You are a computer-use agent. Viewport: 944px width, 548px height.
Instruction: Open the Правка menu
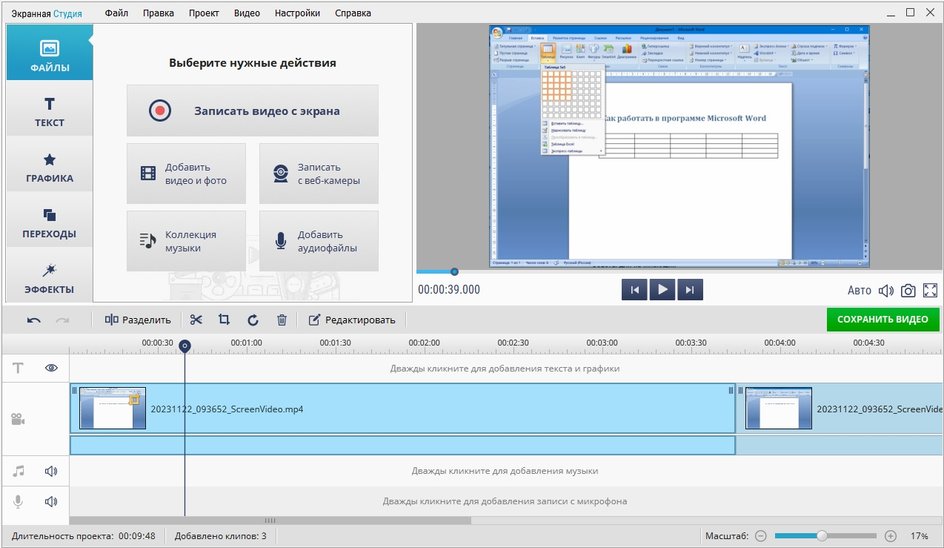coord(158,13)
